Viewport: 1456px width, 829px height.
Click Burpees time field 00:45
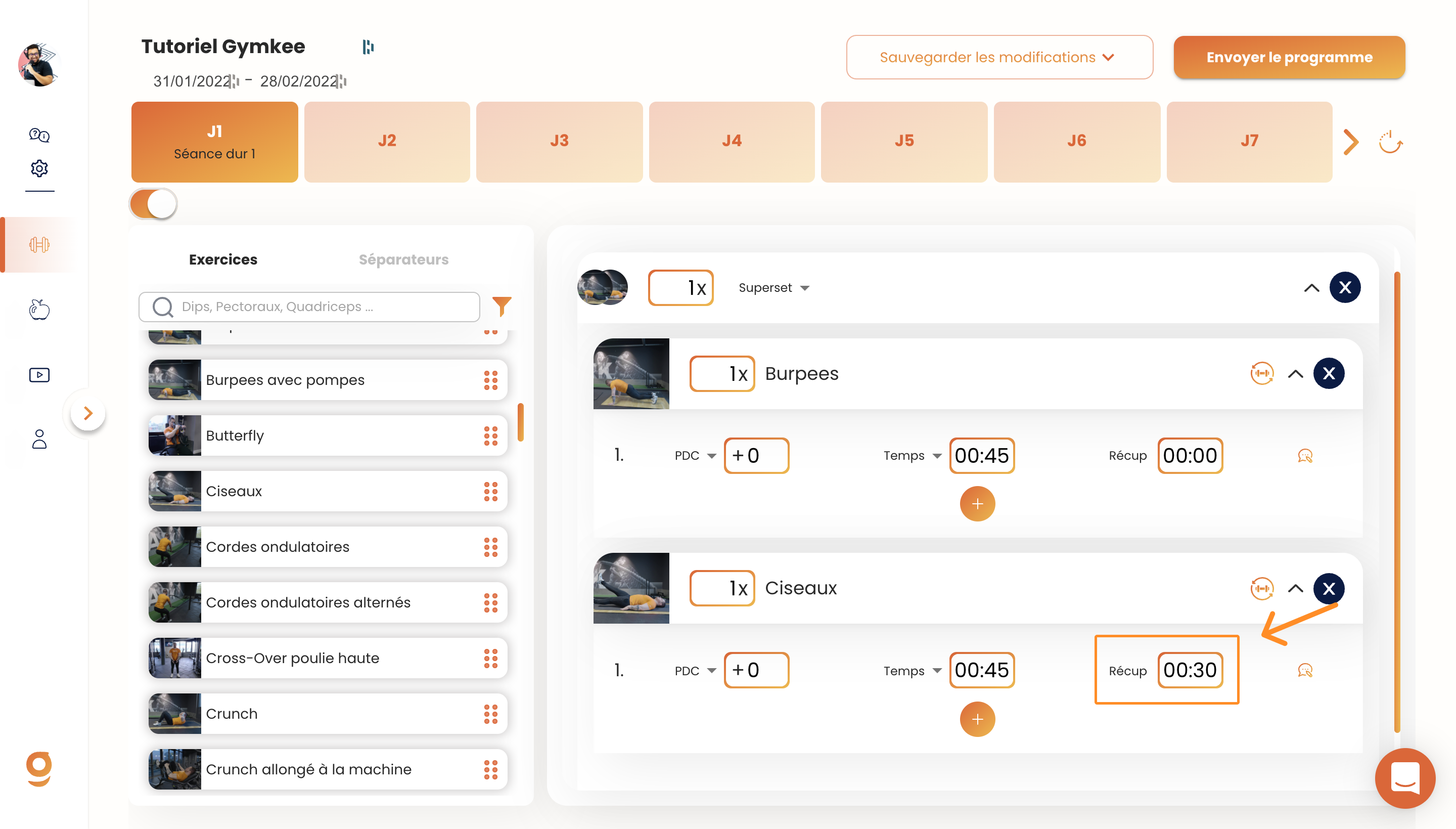981,456
